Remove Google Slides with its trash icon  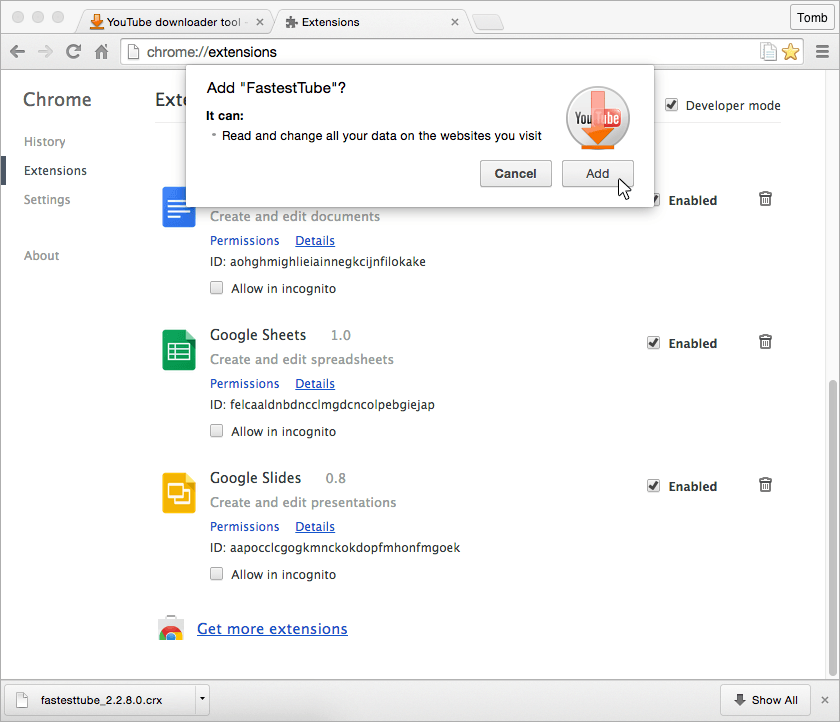pos(766,485)
